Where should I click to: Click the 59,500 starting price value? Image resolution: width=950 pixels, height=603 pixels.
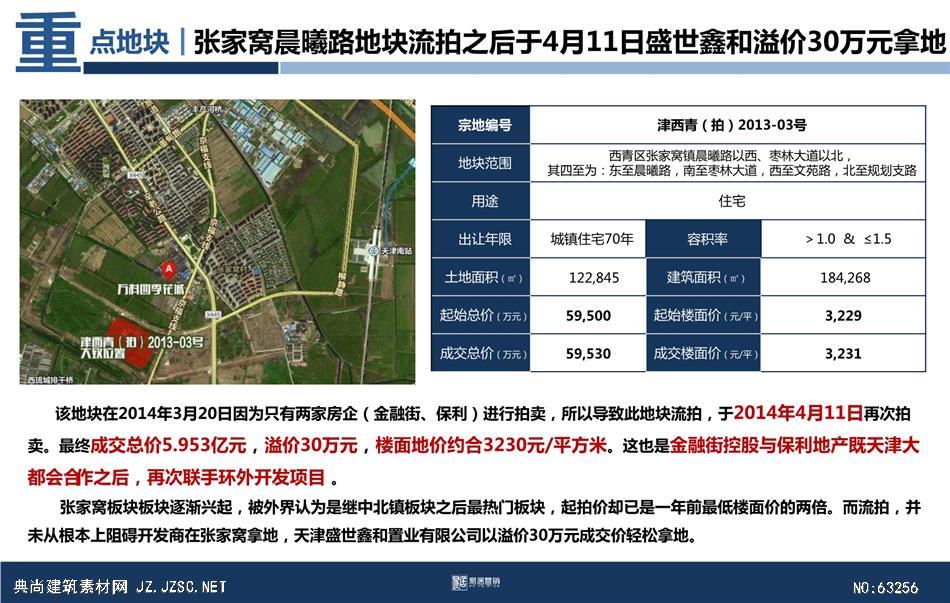tap(588, 315)
